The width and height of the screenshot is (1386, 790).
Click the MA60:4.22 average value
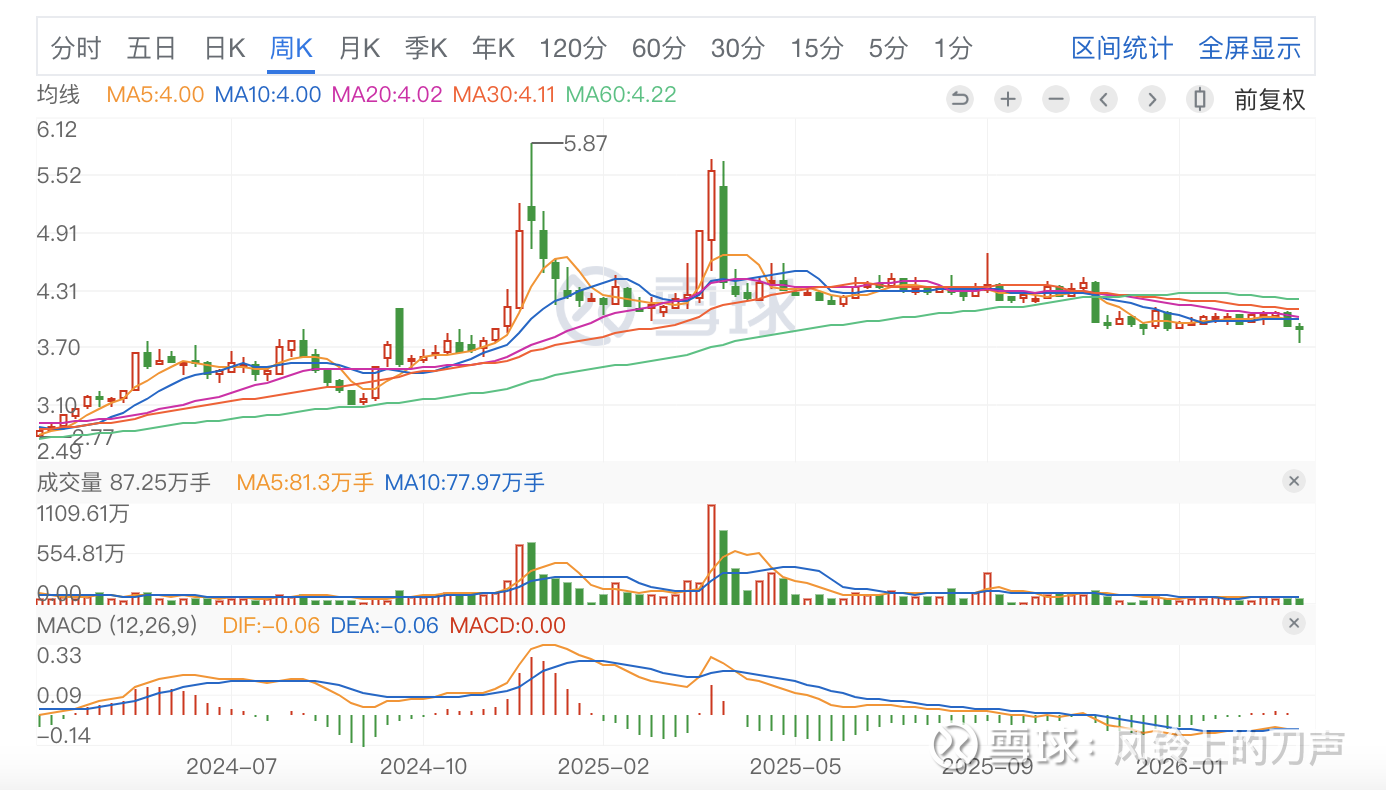(621, 95)
